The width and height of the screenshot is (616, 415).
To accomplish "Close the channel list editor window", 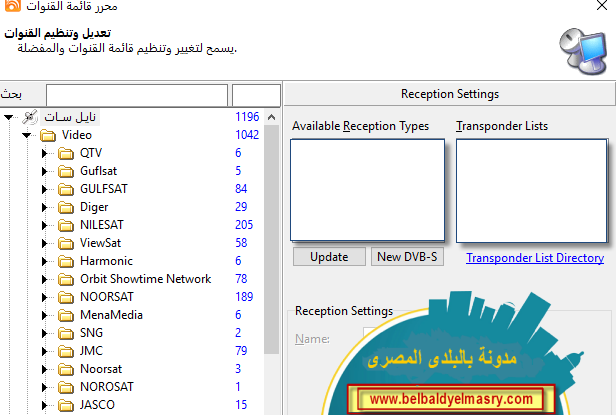I will pyautogui.click(x=602, y=6).
